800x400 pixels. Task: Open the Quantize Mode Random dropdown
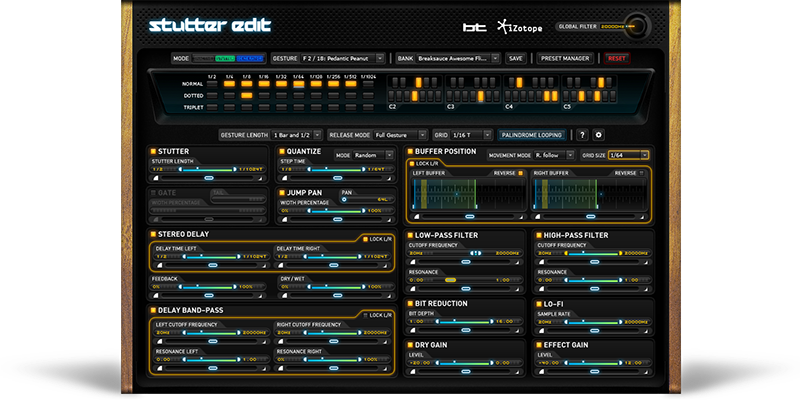click(x=373, y=155)
